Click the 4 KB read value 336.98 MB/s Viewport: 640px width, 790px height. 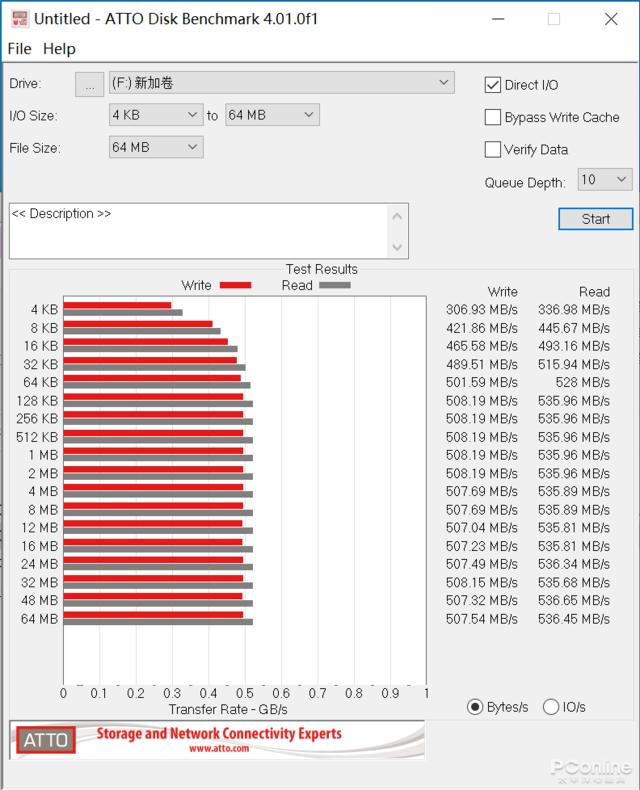point(574,309)
